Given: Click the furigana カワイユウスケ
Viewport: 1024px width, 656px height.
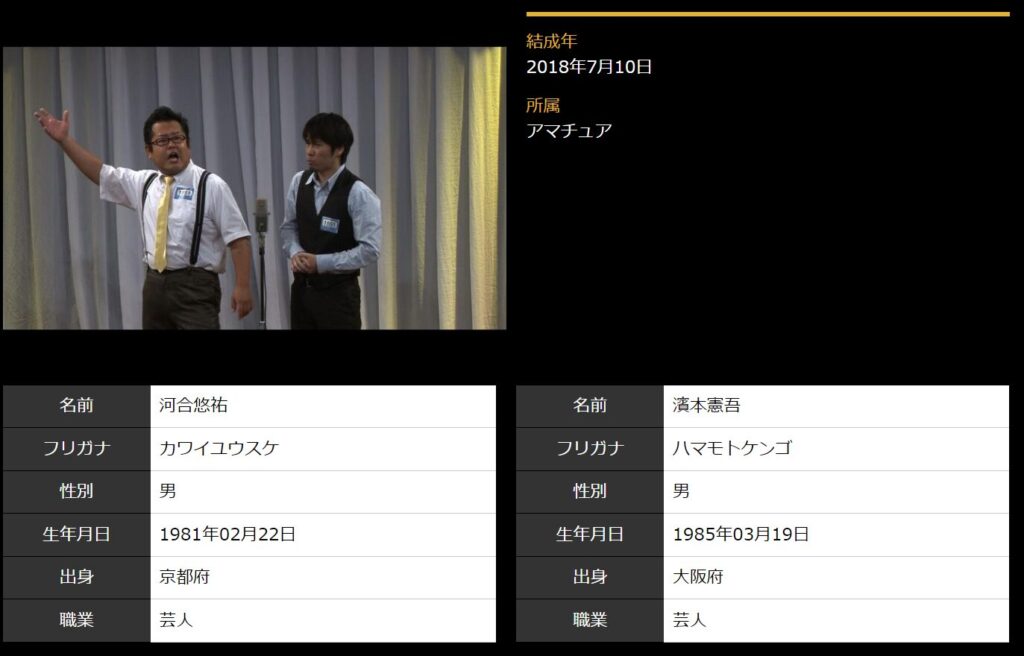Looking at the screenshot, I should 219,449.
